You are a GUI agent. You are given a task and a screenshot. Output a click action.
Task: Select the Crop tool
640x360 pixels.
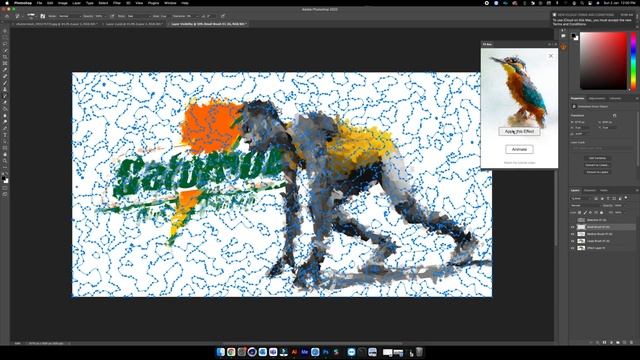[5, 57]
